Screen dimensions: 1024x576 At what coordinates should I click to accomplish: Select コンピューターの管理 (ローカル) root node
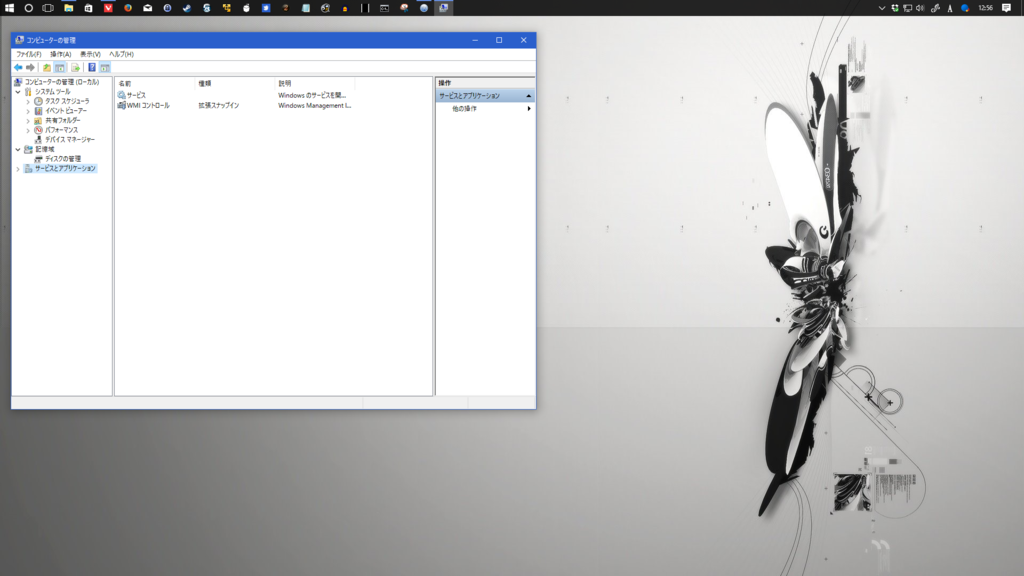click(x=62, y=82)
